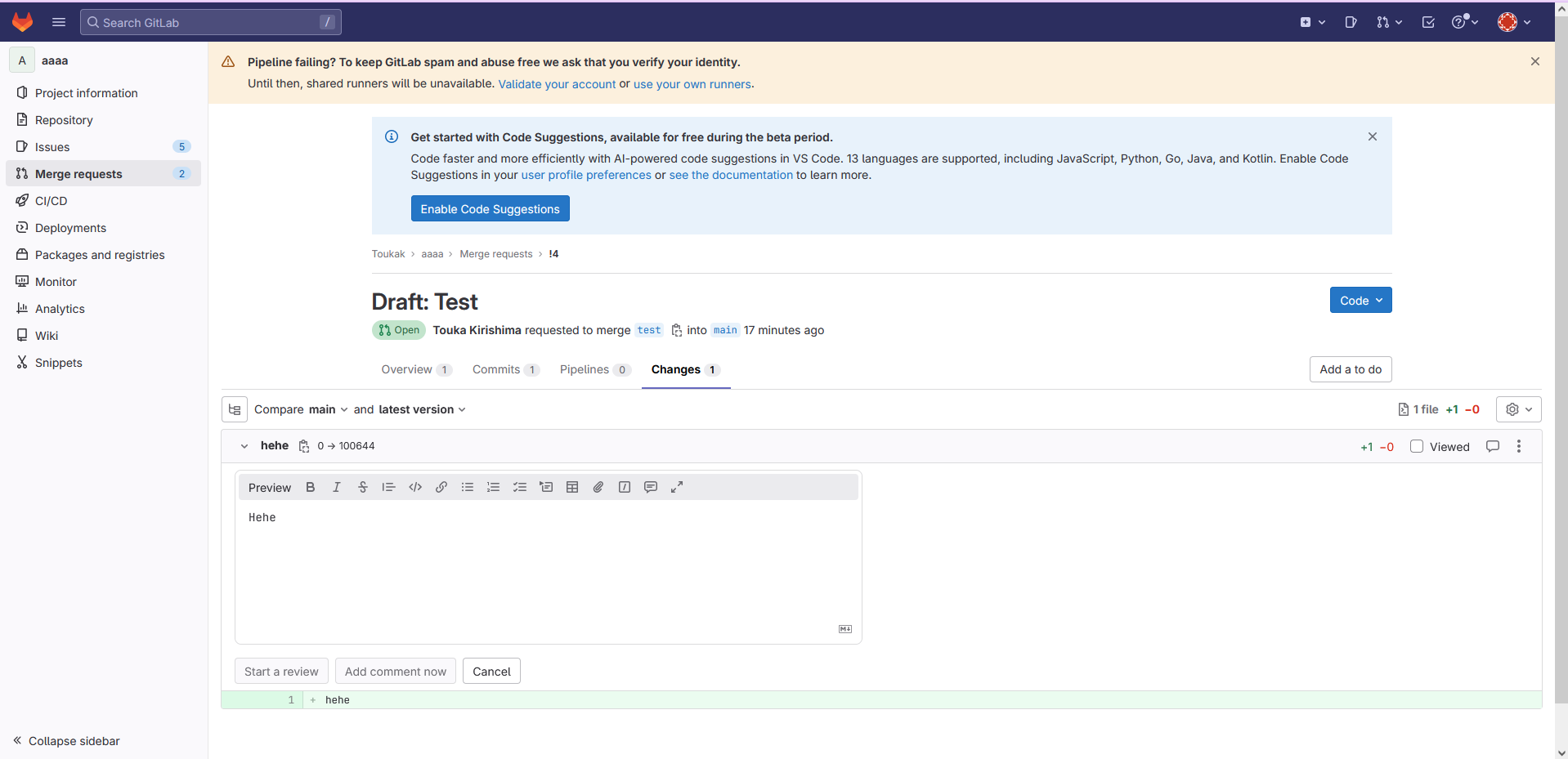Insert code formatting in comment
Image resolution: width=1568 pixels, height=759 pixels.
[x=415, y=488]
